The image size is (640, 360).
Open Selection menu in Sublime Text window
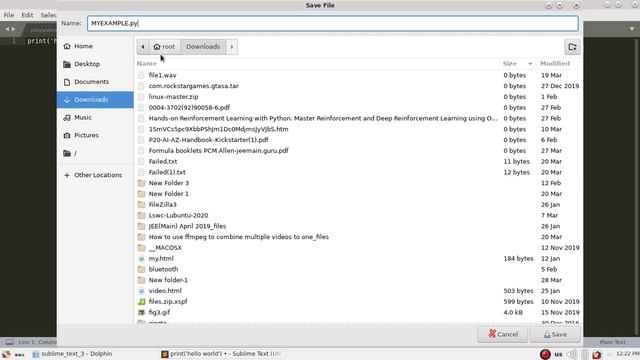pyautogui.click(x=48, y=15)
